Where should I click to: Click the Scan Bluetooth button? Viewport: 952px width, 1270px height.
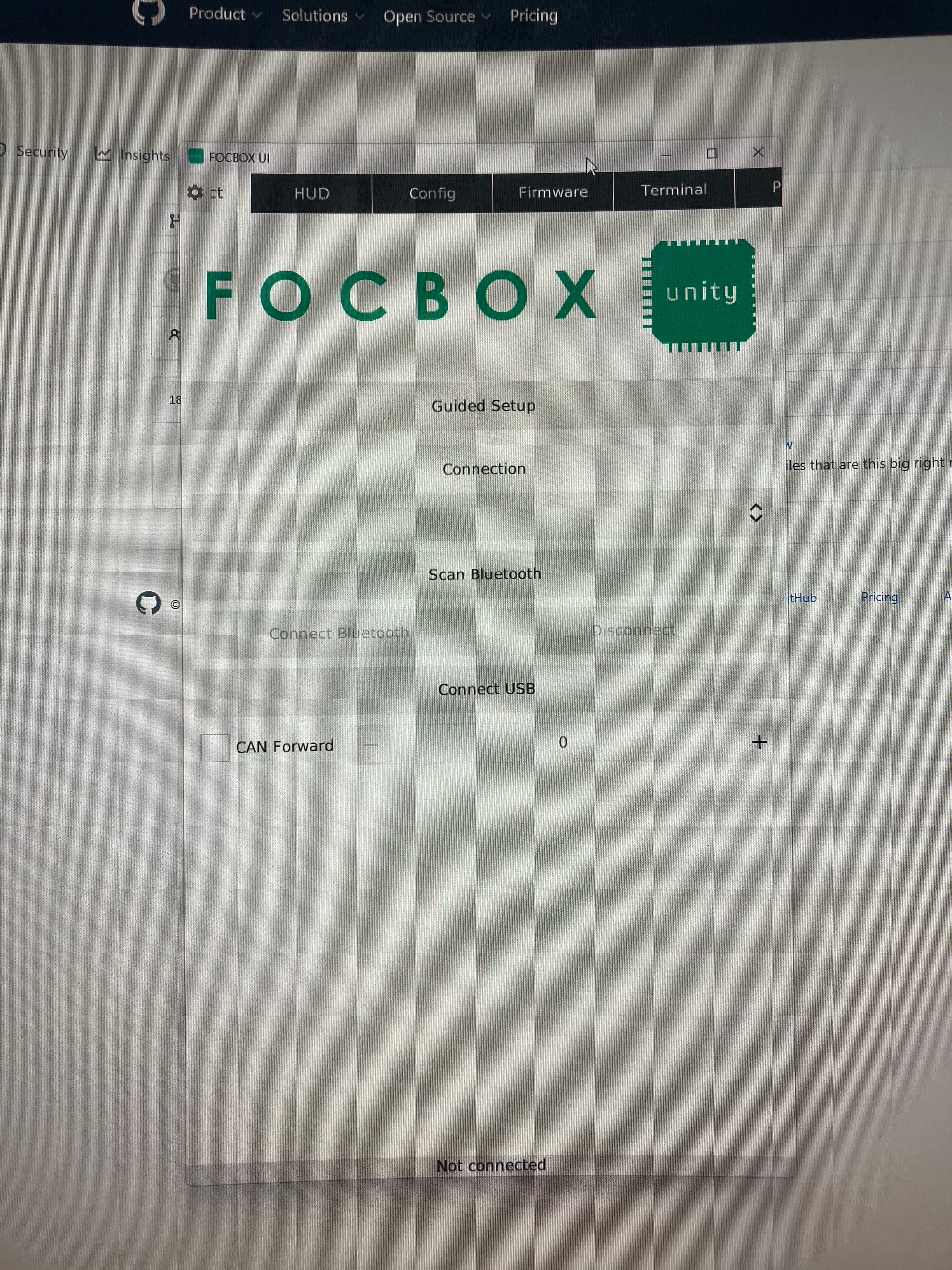tap(484, 574)
